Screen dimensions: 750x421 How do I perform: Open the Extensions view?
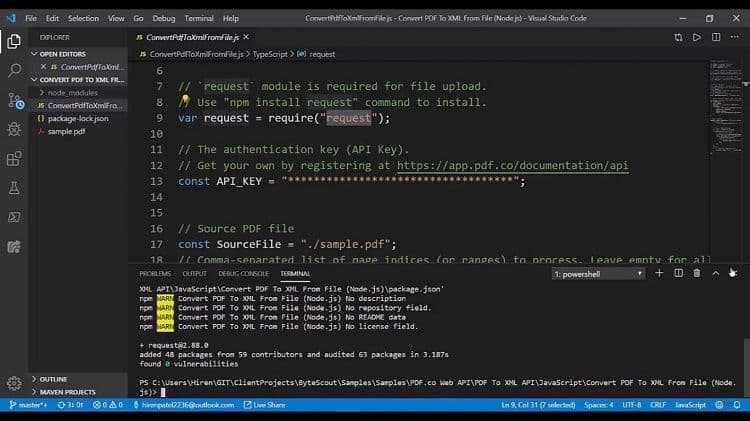(14, 159)
